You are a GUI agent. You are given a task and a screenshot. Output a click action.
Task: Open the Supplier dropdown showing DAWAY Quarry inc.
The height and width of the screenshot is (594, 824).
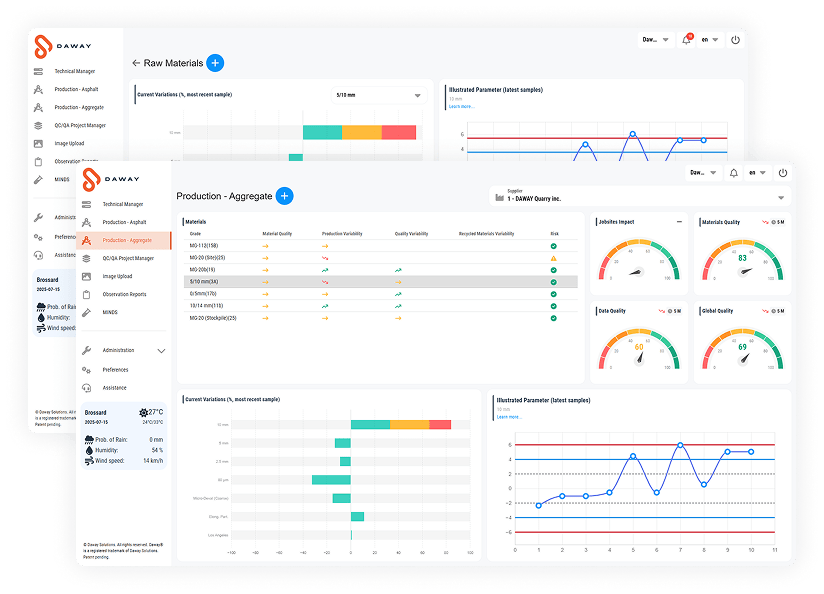click(x=780, y=198)
